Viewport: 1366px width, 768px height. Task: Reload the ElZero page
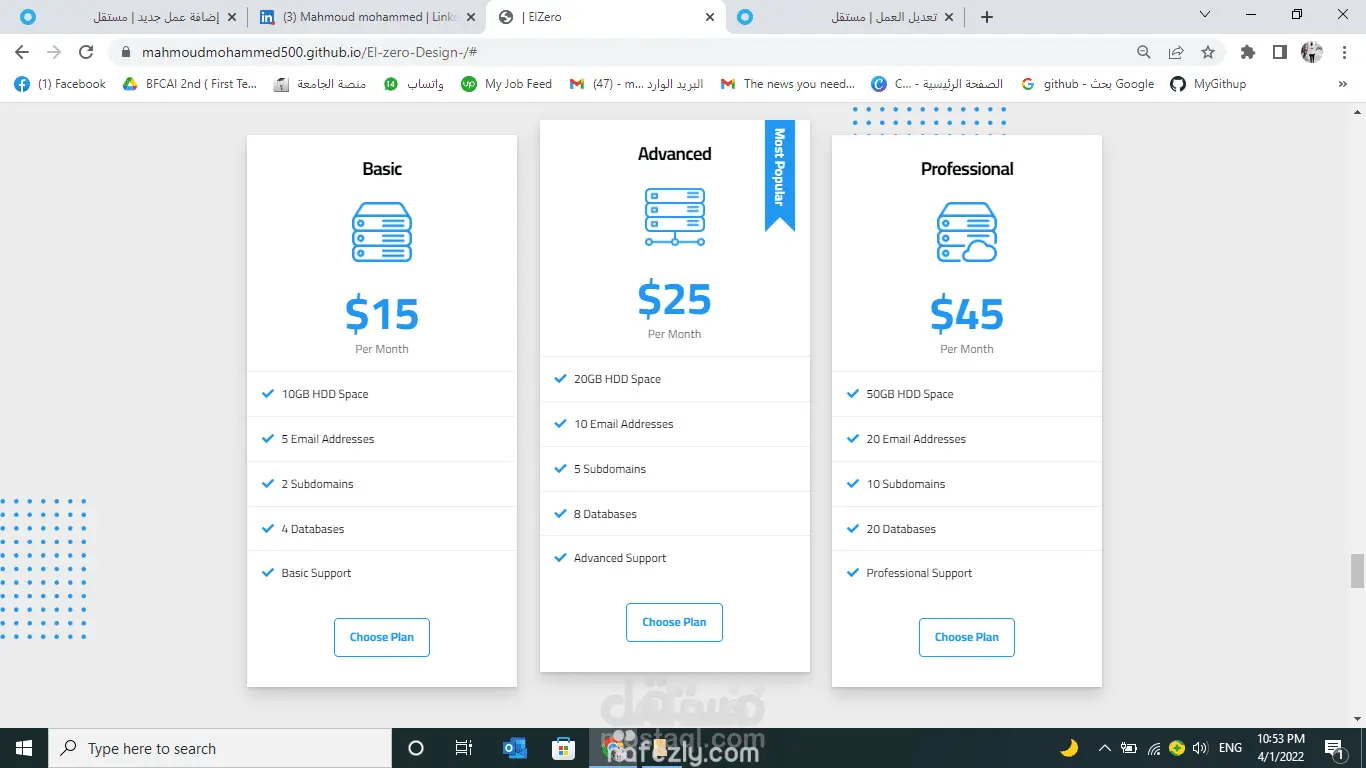pyautogui.click(x=86, y=52)
